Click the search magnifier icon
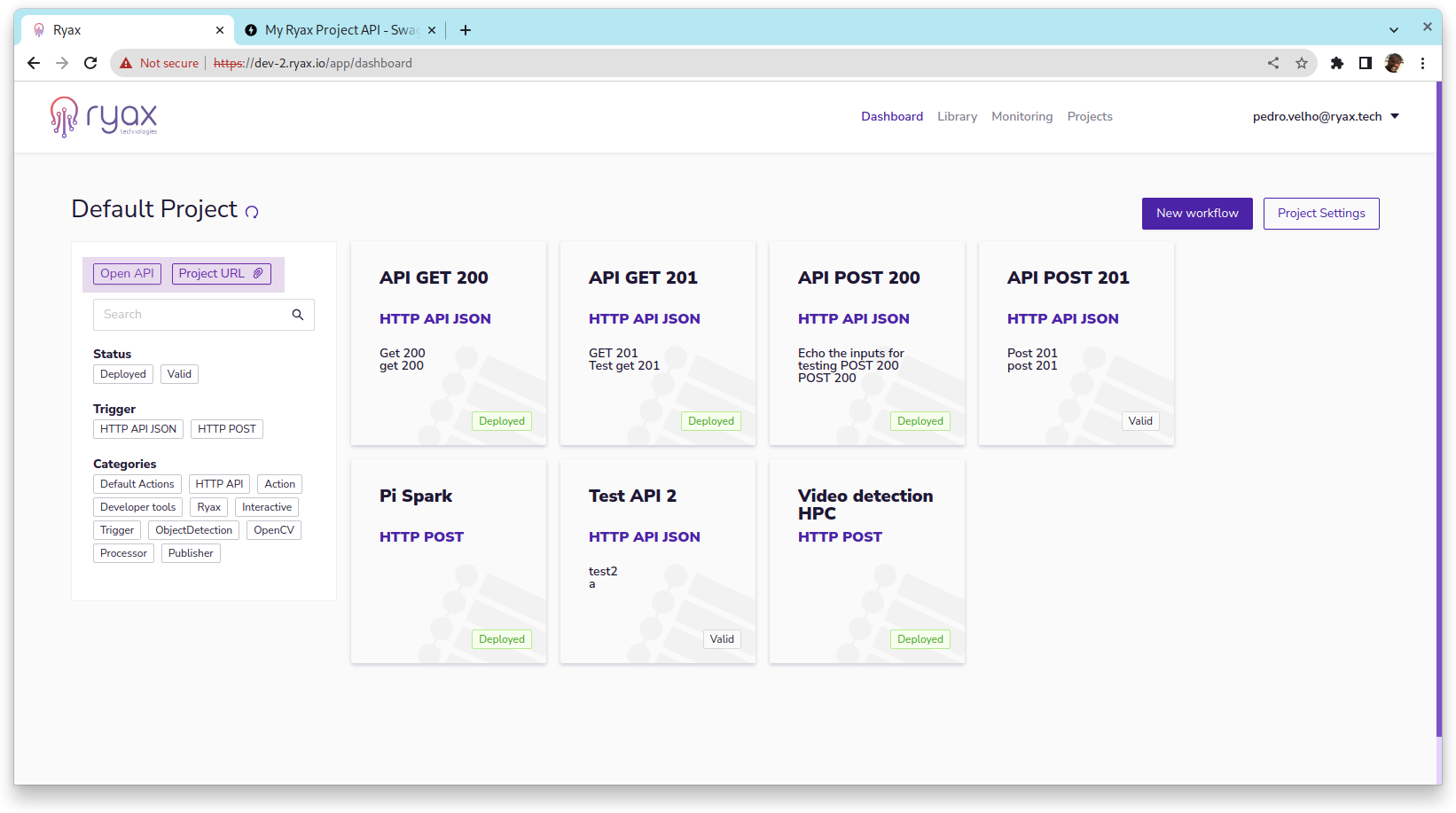Screen dimensions: 1456x813 click(x=298, y=315)
